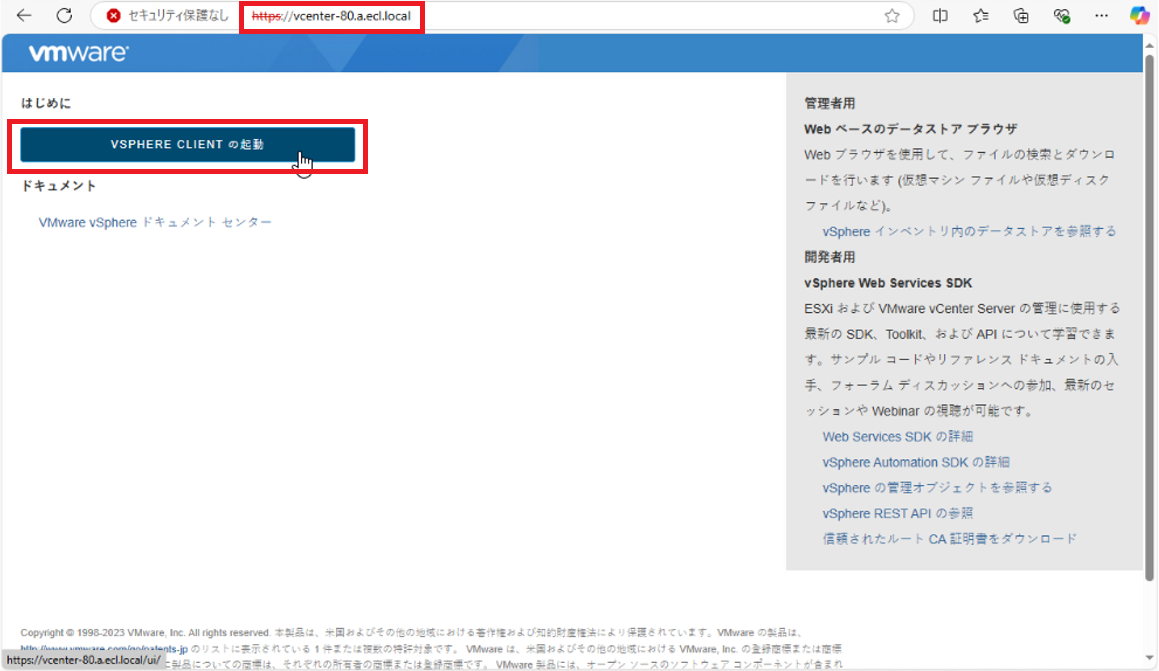
Task: Open vSphere REST API reference link
Action: point(897,514)
